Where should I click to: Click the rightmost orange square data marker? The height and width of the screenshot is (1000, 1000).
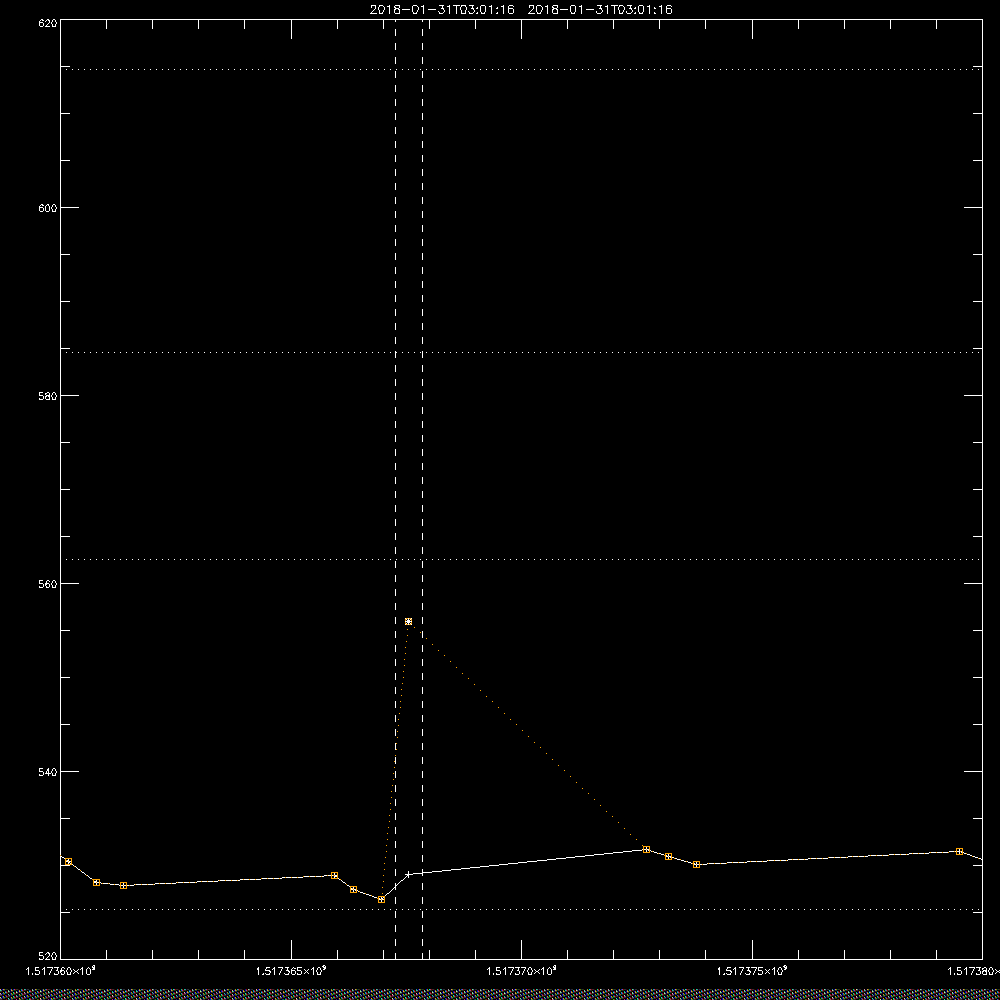coord(959,851)
